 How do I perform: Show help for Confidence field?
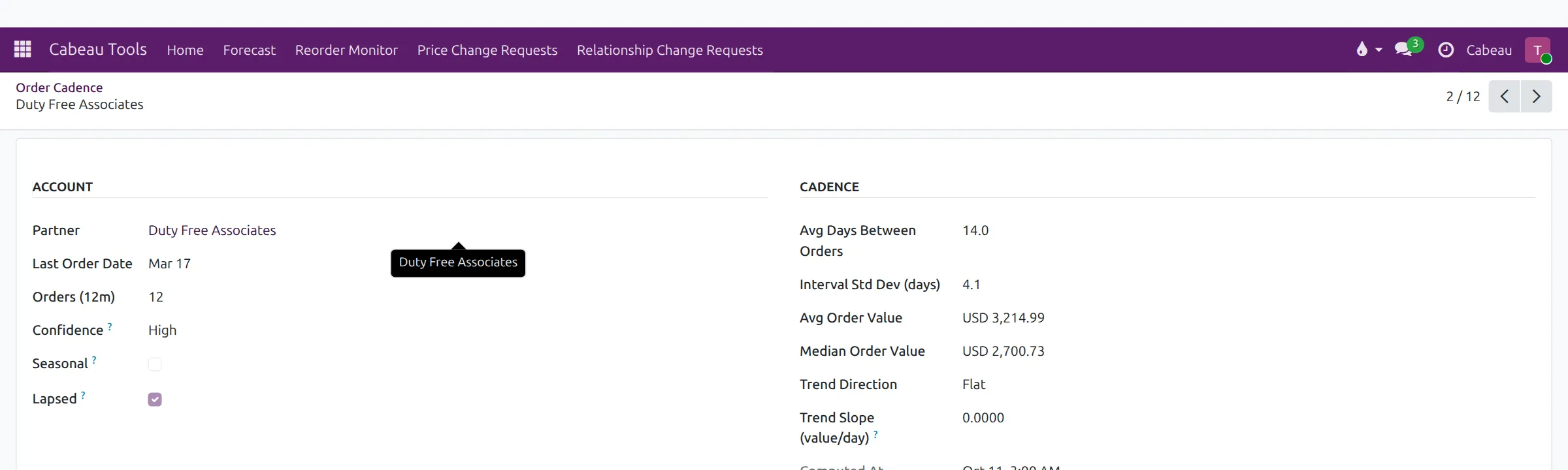[110, 326]
